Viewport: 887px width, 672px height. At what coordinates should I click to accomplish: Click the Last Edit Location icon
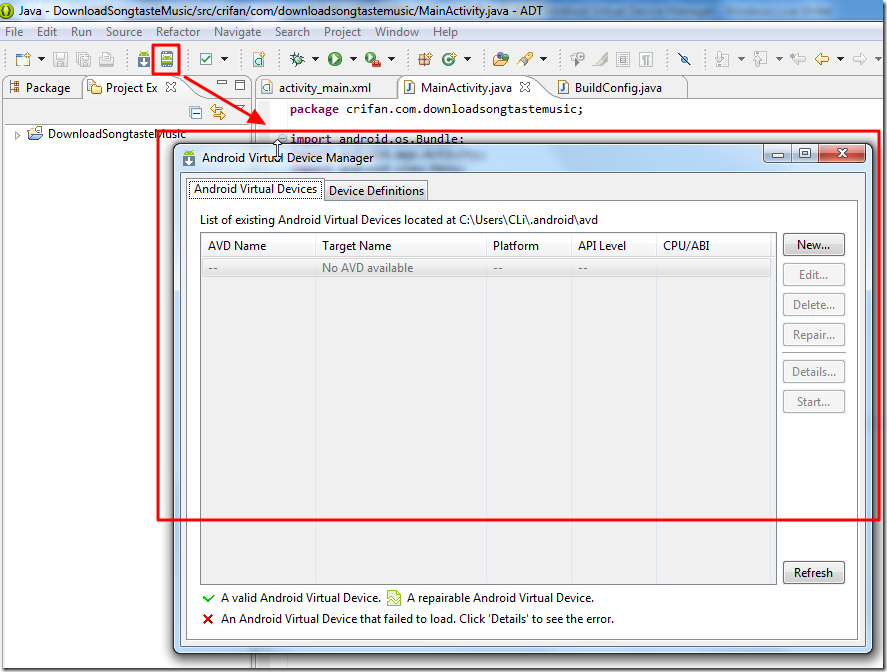pos(798,59)
